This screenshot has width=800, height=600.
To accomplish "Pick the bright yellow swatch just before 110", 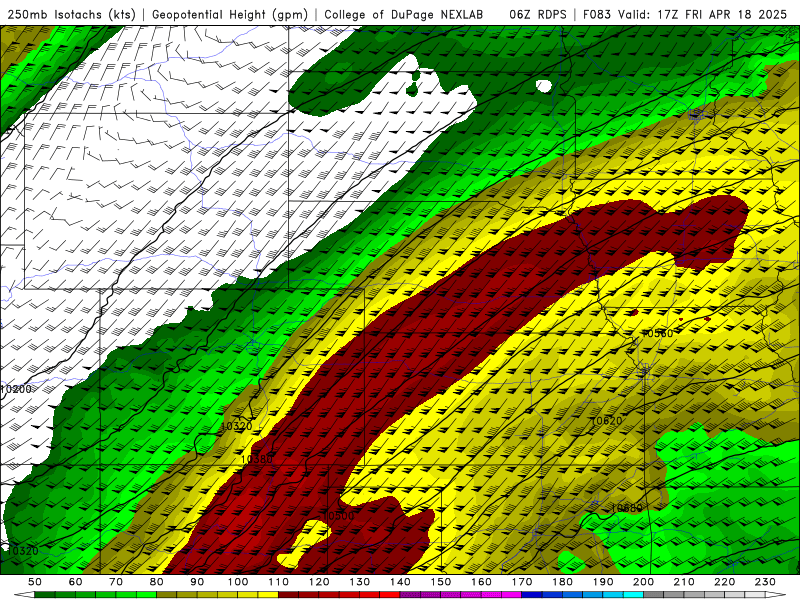I will pyautogui.click(x=268, y=595).
